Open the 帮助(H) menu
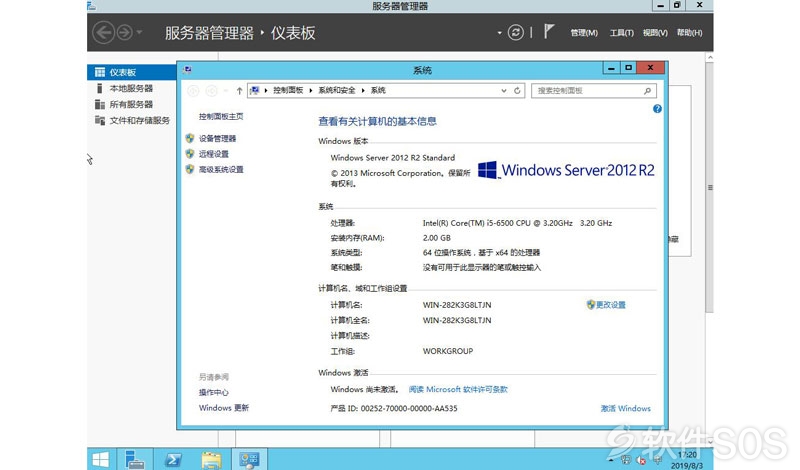 coord(689,33)
